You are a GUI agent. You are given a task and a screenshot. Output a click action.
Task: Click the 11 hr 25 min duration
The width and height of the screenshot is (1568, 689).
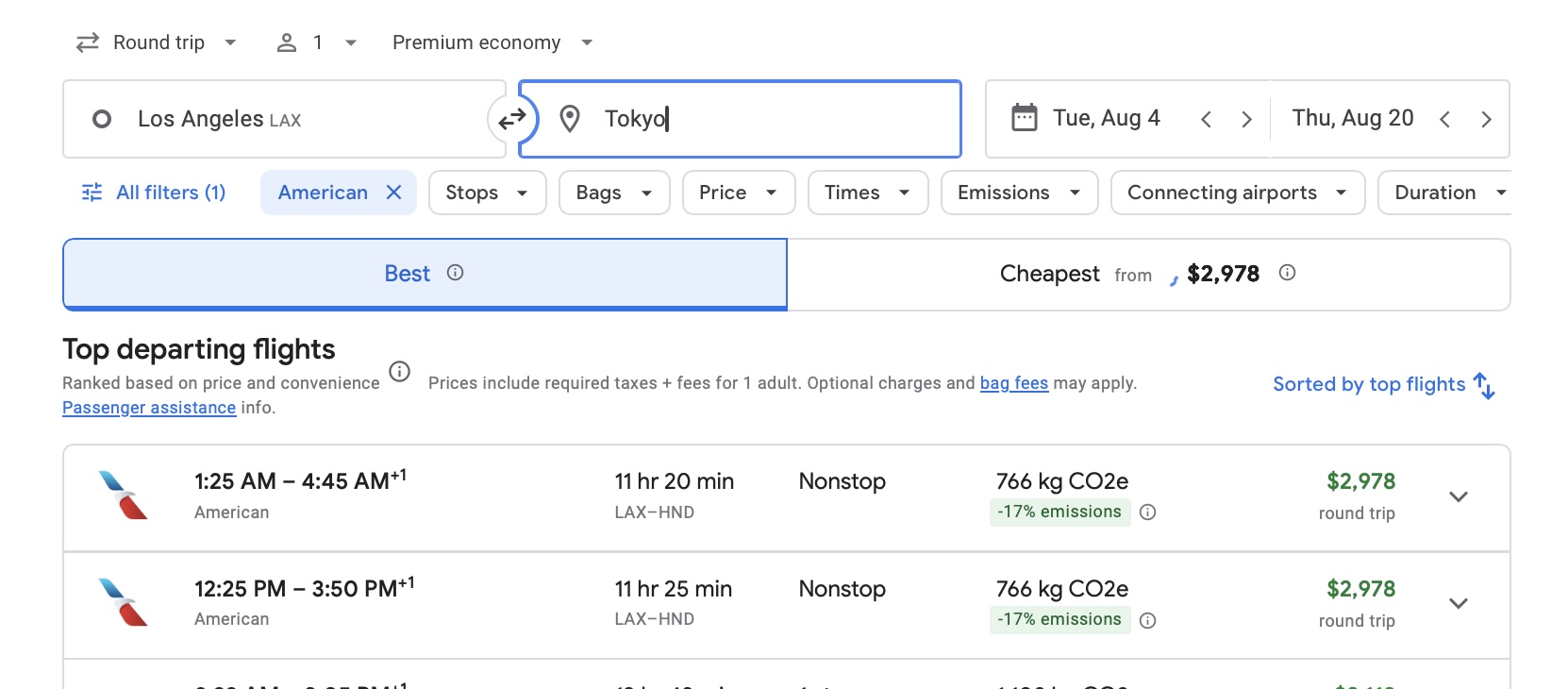(x=673, y=589)
